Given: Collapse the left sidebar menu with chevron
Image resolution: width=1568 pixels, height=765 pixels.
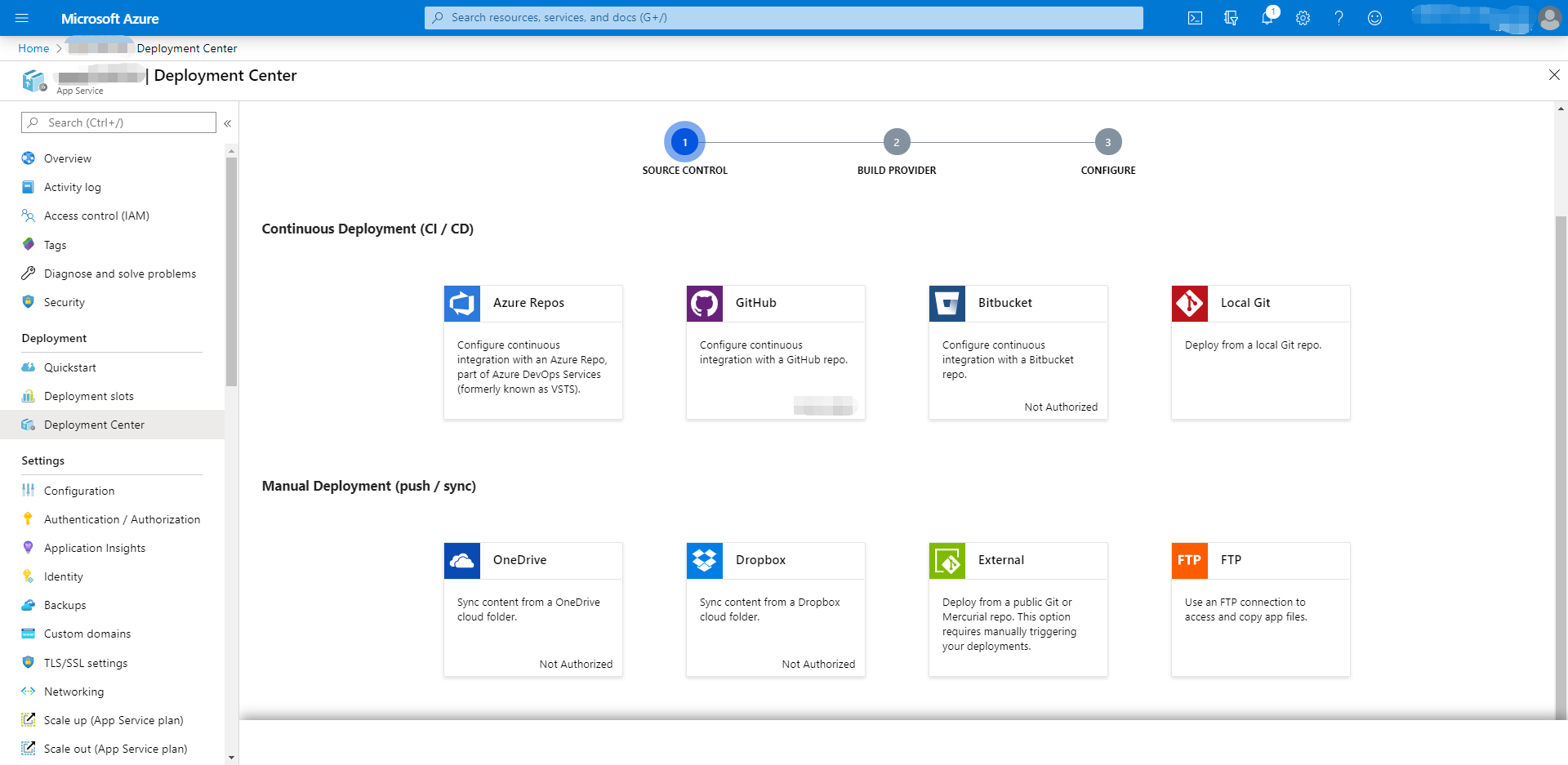Looking at the screenshot, I should [x=228, y=123].
